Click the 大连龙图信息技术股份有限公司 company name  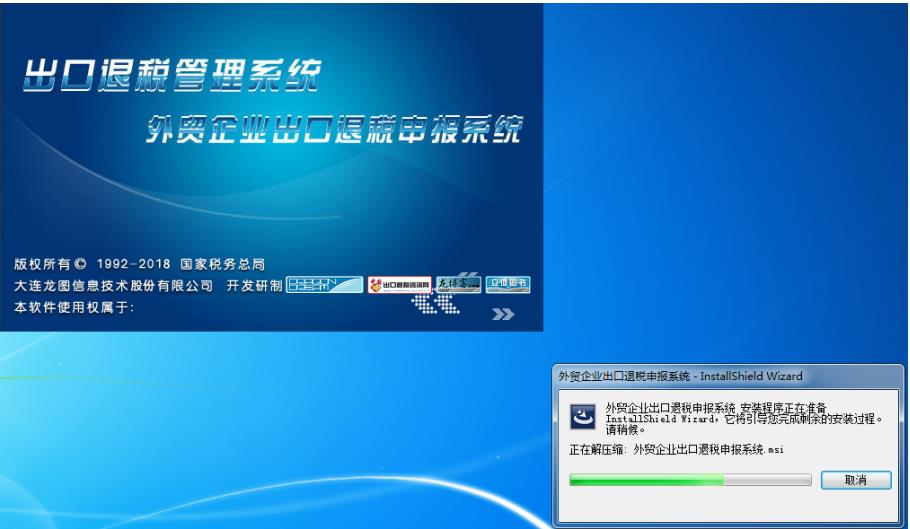pos(114,286)
